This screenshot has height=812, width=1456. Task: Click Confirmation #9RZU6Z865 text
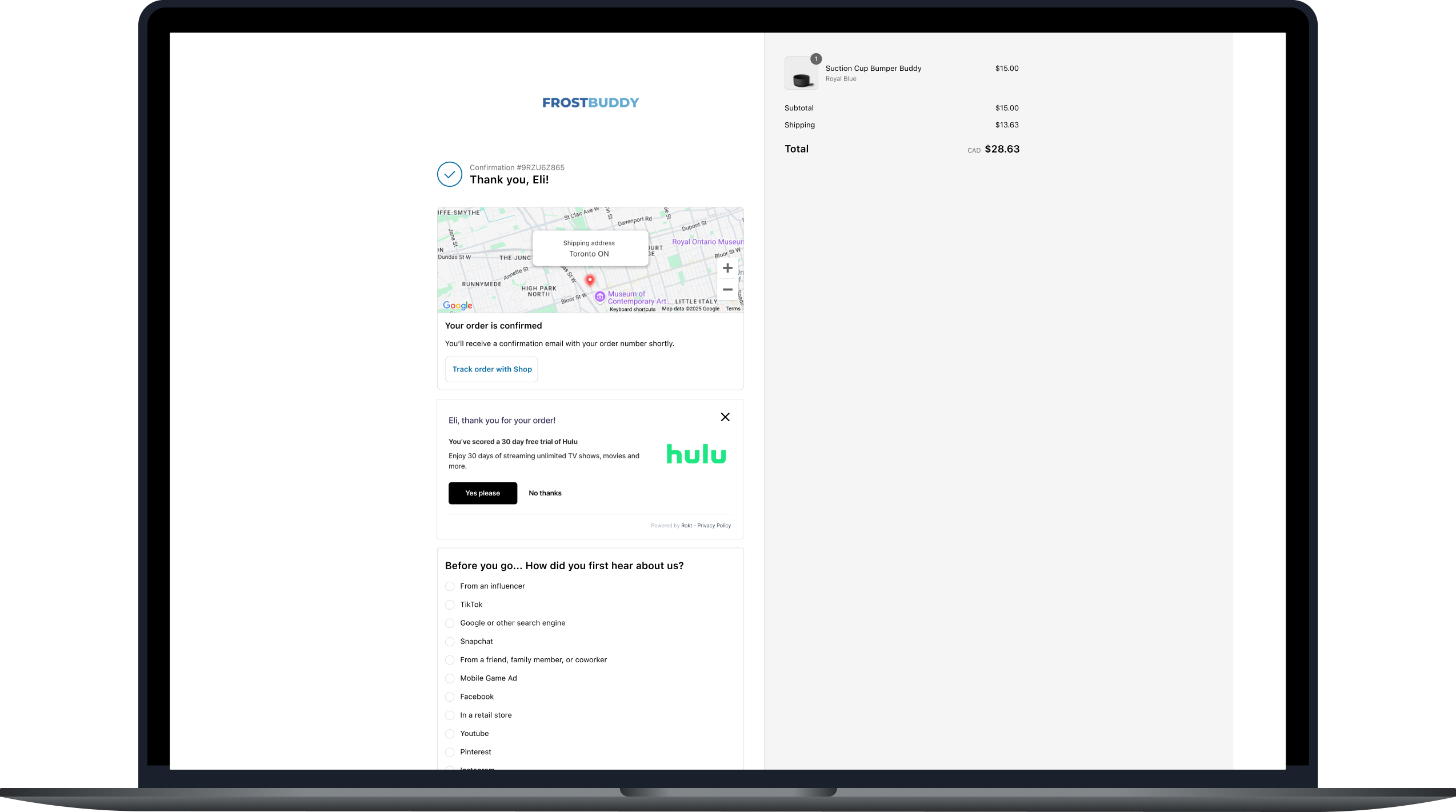point(517,167)
